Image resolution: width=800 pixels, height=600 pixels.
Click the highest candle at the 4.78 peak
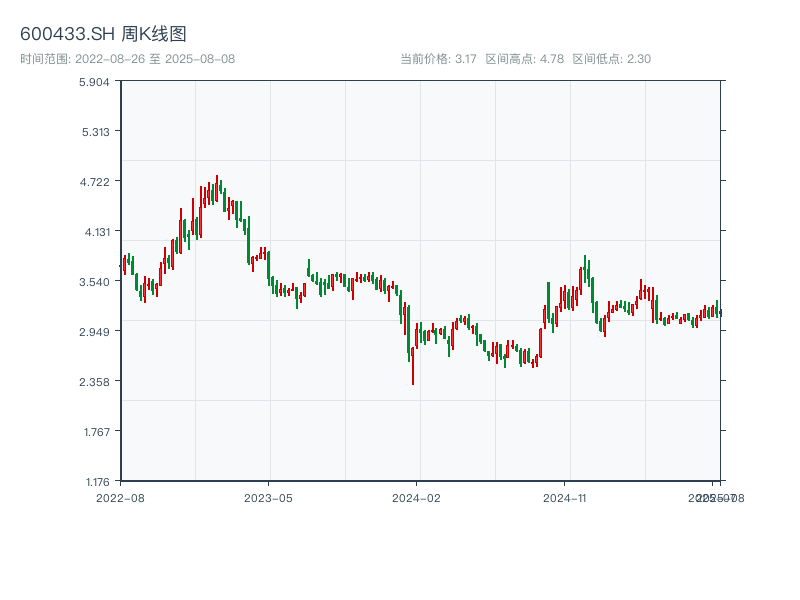(217, 188)
